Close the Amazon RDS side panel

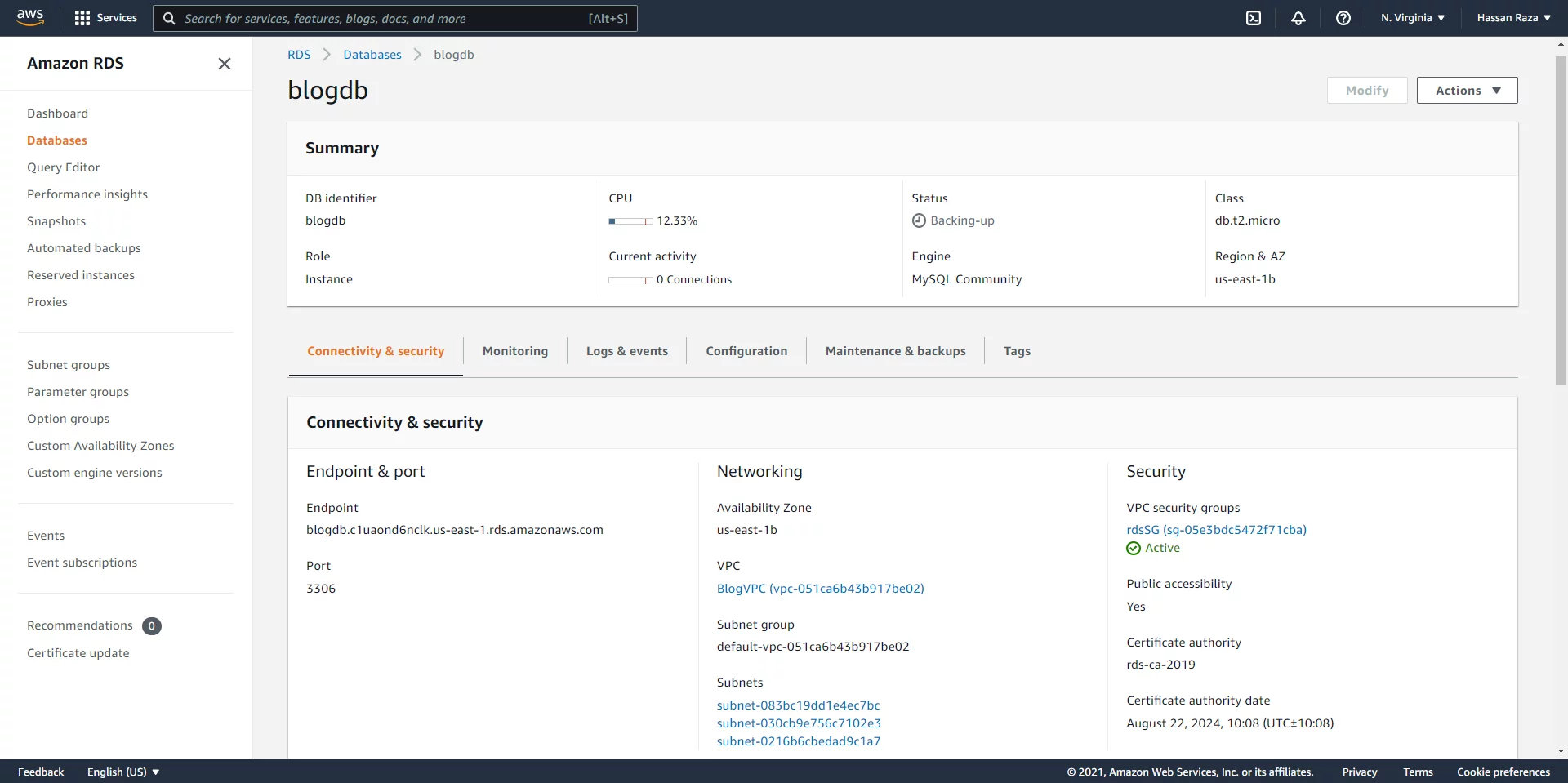[225, 64]
